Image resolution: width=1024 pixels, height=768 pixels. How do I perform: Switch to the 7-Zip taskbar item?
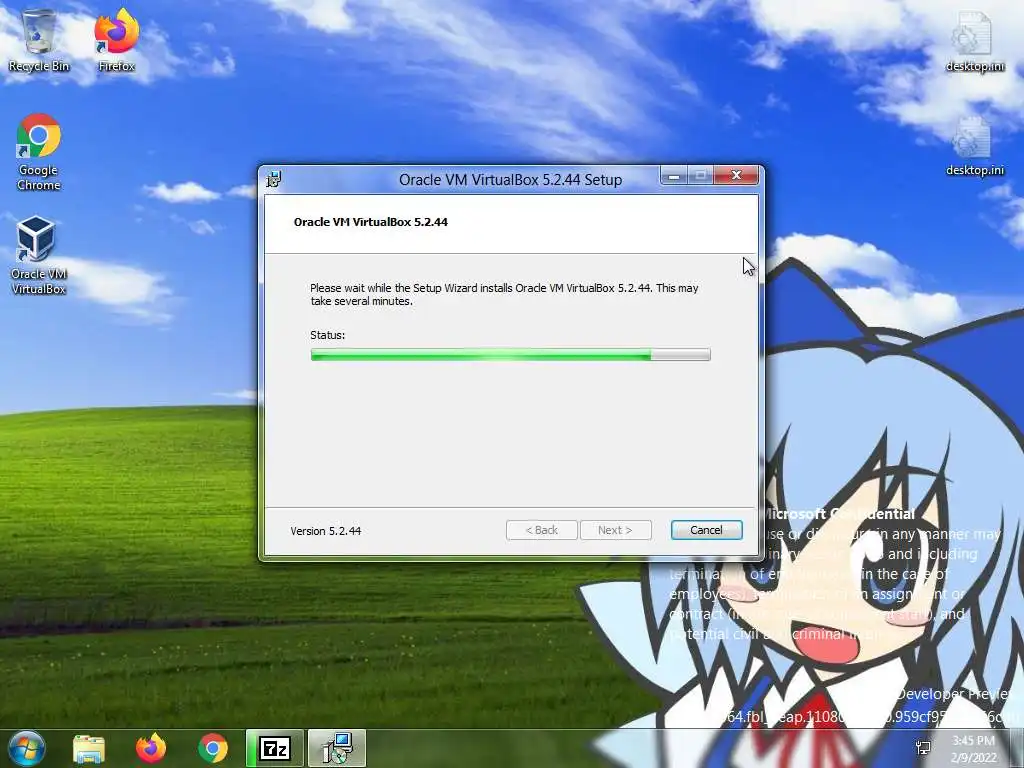(274, 748)
